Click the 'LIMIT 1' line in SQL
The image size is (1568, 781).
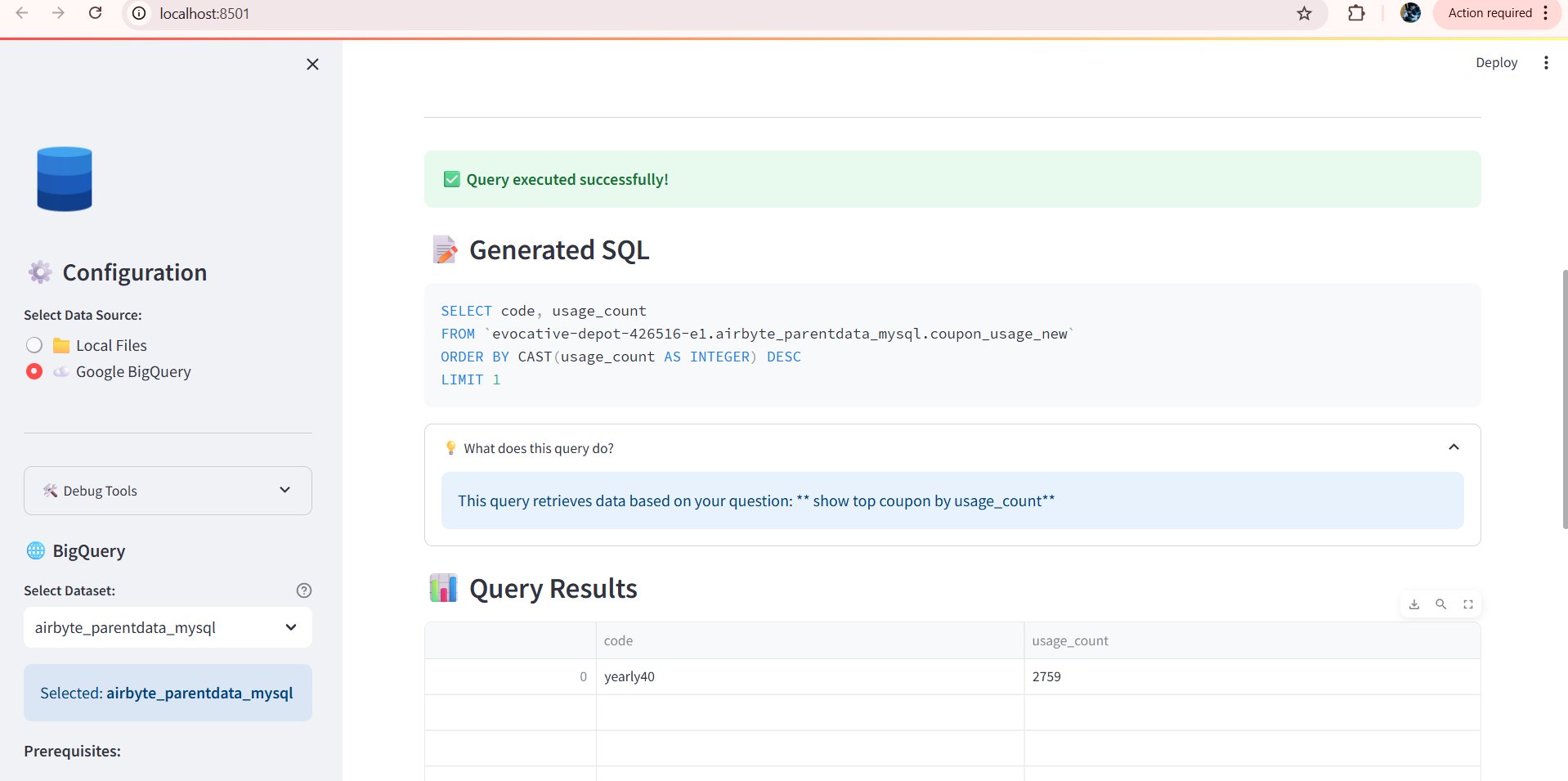[470, 379]
